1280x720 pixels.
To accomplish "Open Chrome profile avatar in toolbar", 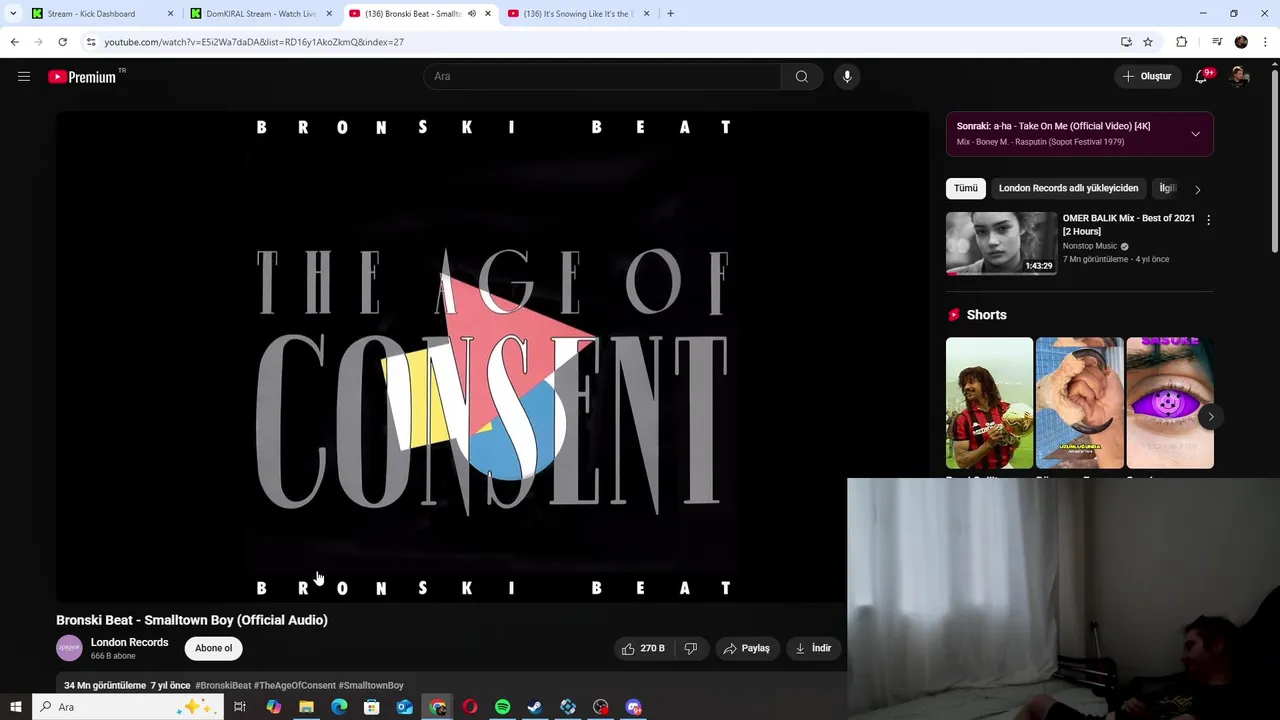I will tap(1241, 42).
